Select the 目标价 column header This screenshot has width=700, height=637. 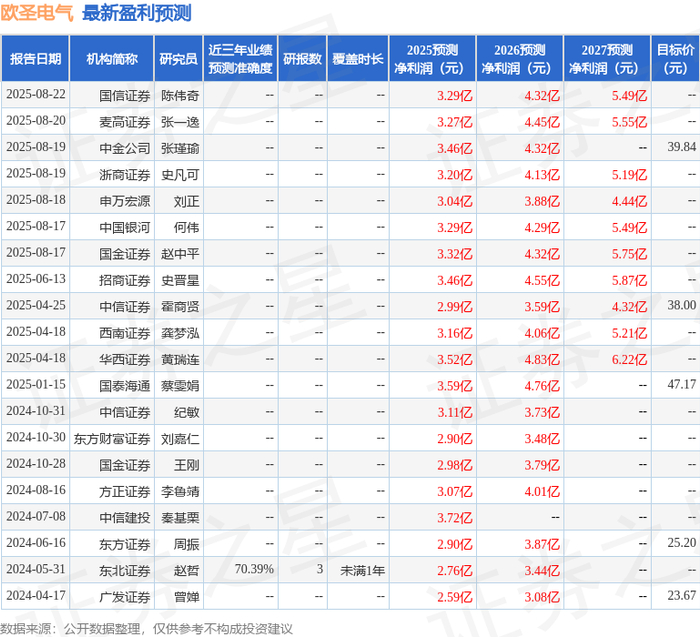(x=675, y=59)
